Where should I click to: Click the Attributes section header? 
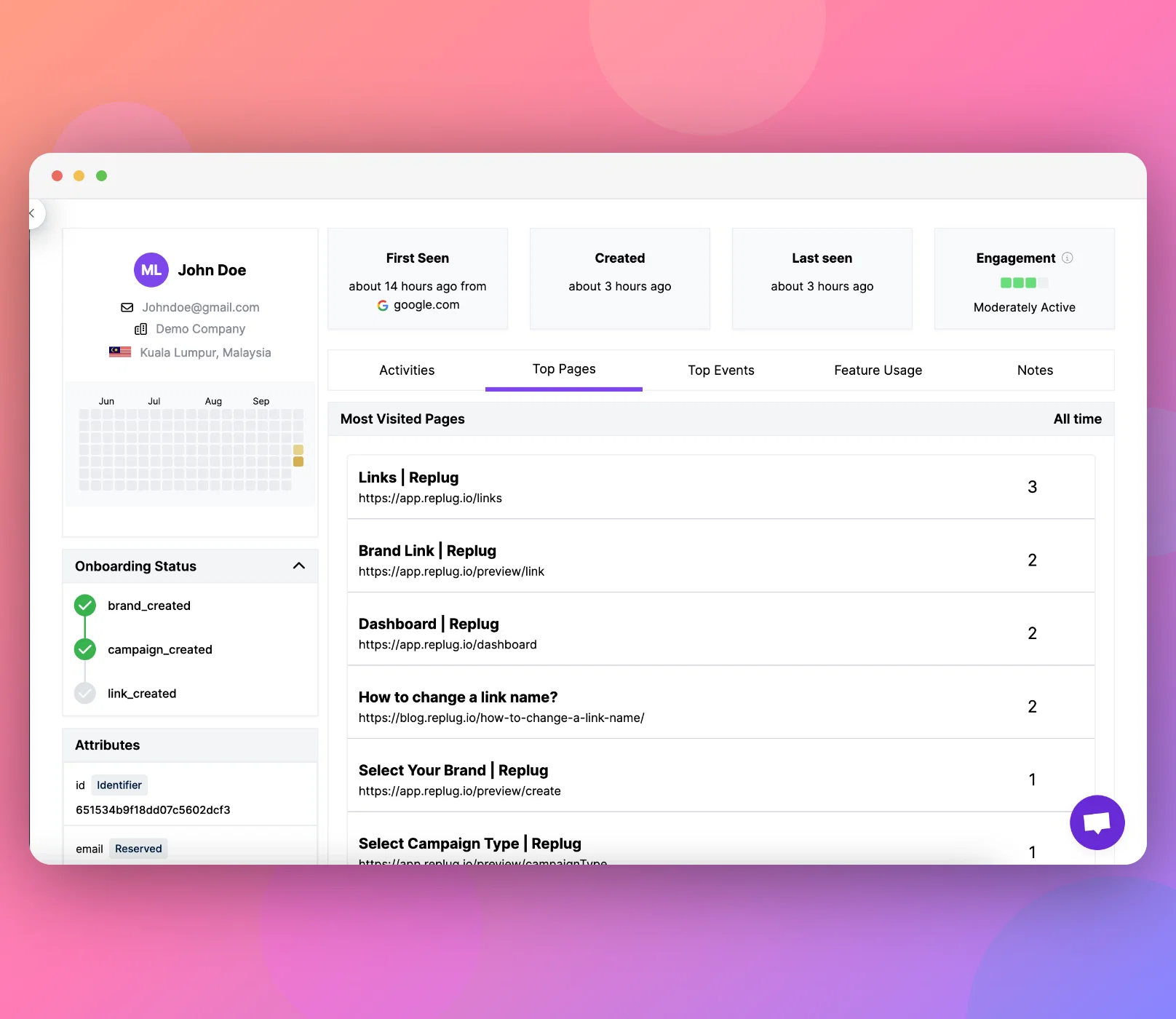[x=191, y=745]
